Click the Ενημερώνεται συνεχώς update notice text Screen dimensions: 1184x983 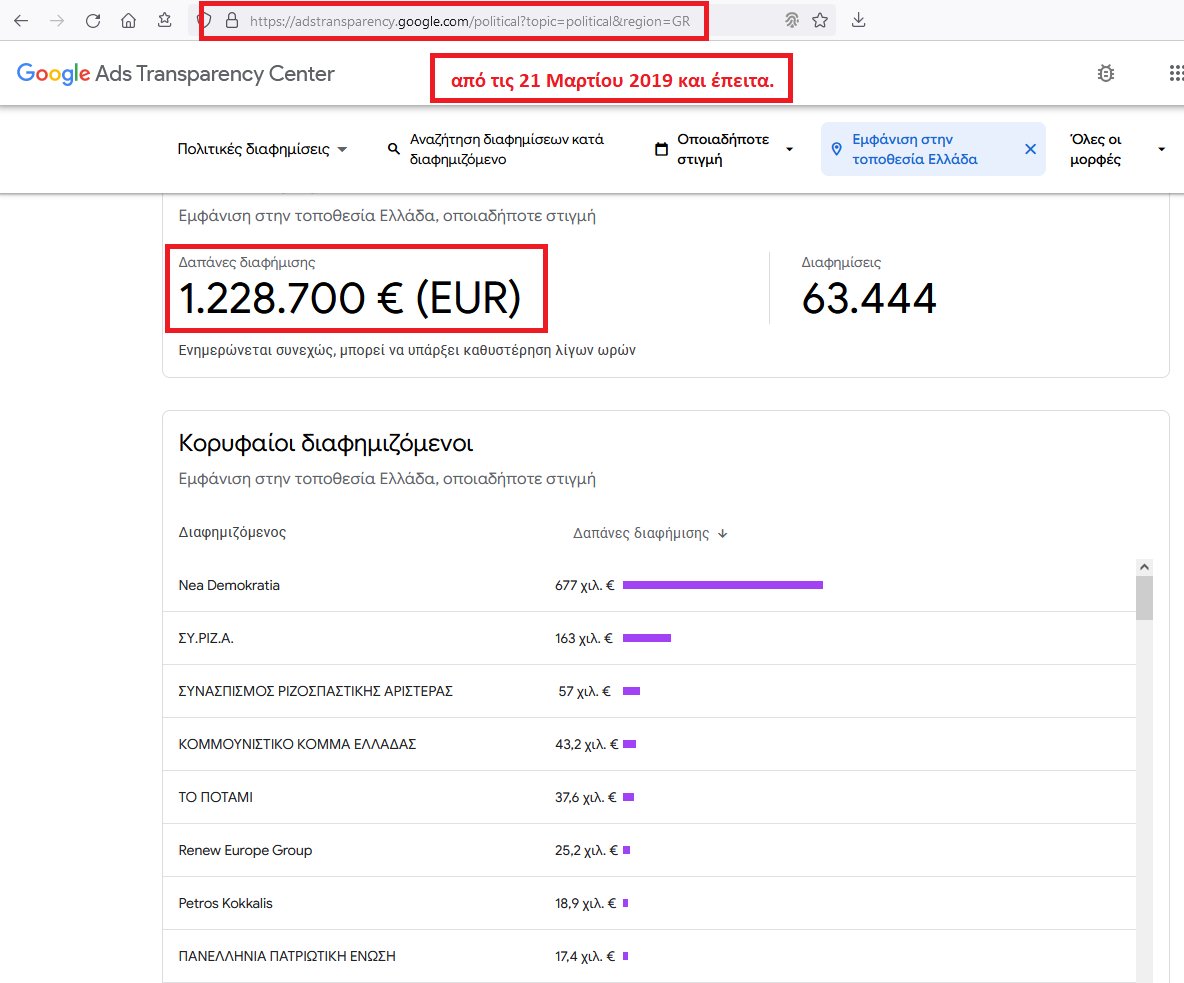(x=407, y=350)
